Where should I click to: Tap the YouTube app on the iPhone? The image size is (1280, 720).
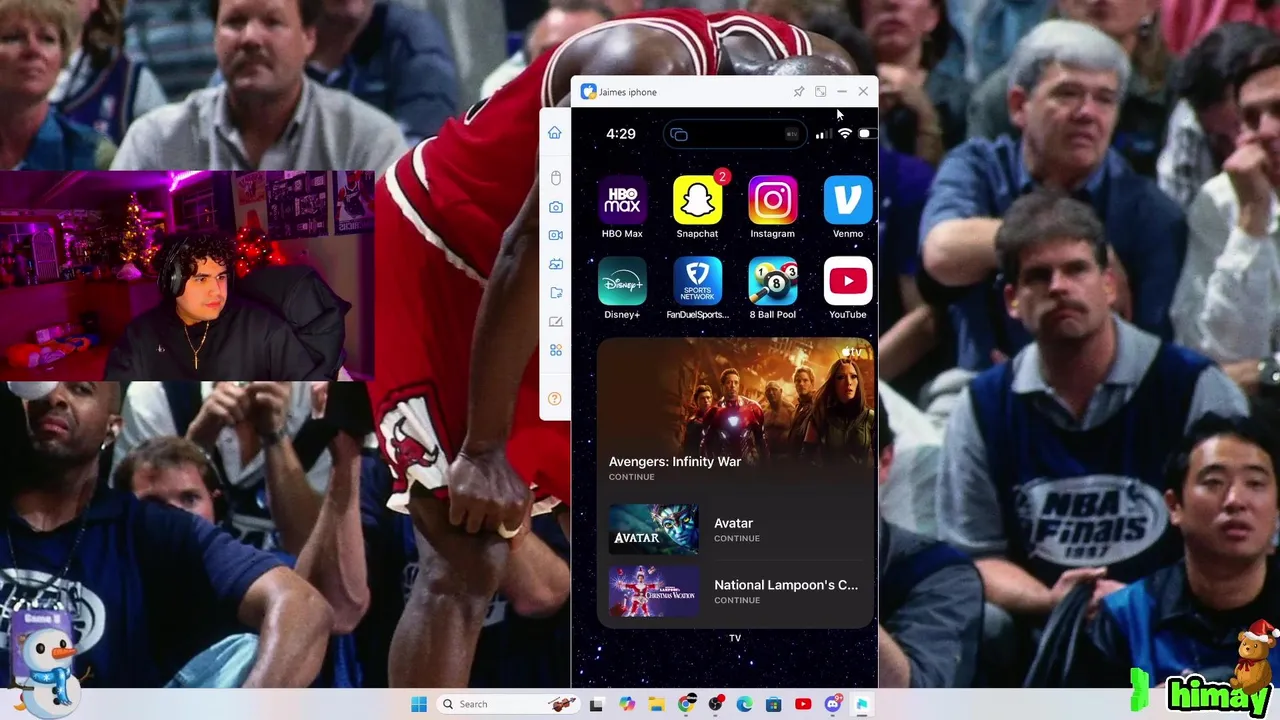coord(848,282)
